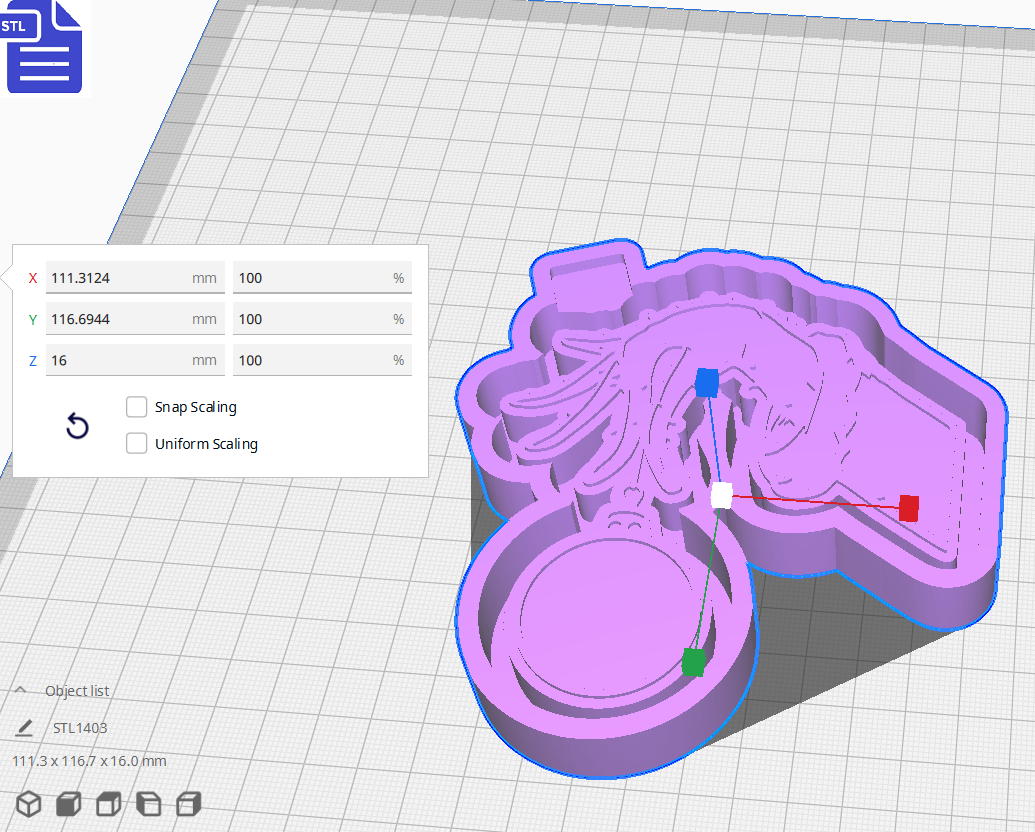The height and width of the screenshot is (832, 1035).
Task: Grab the blue Z-axis scale handle
Action: point(706,383)
